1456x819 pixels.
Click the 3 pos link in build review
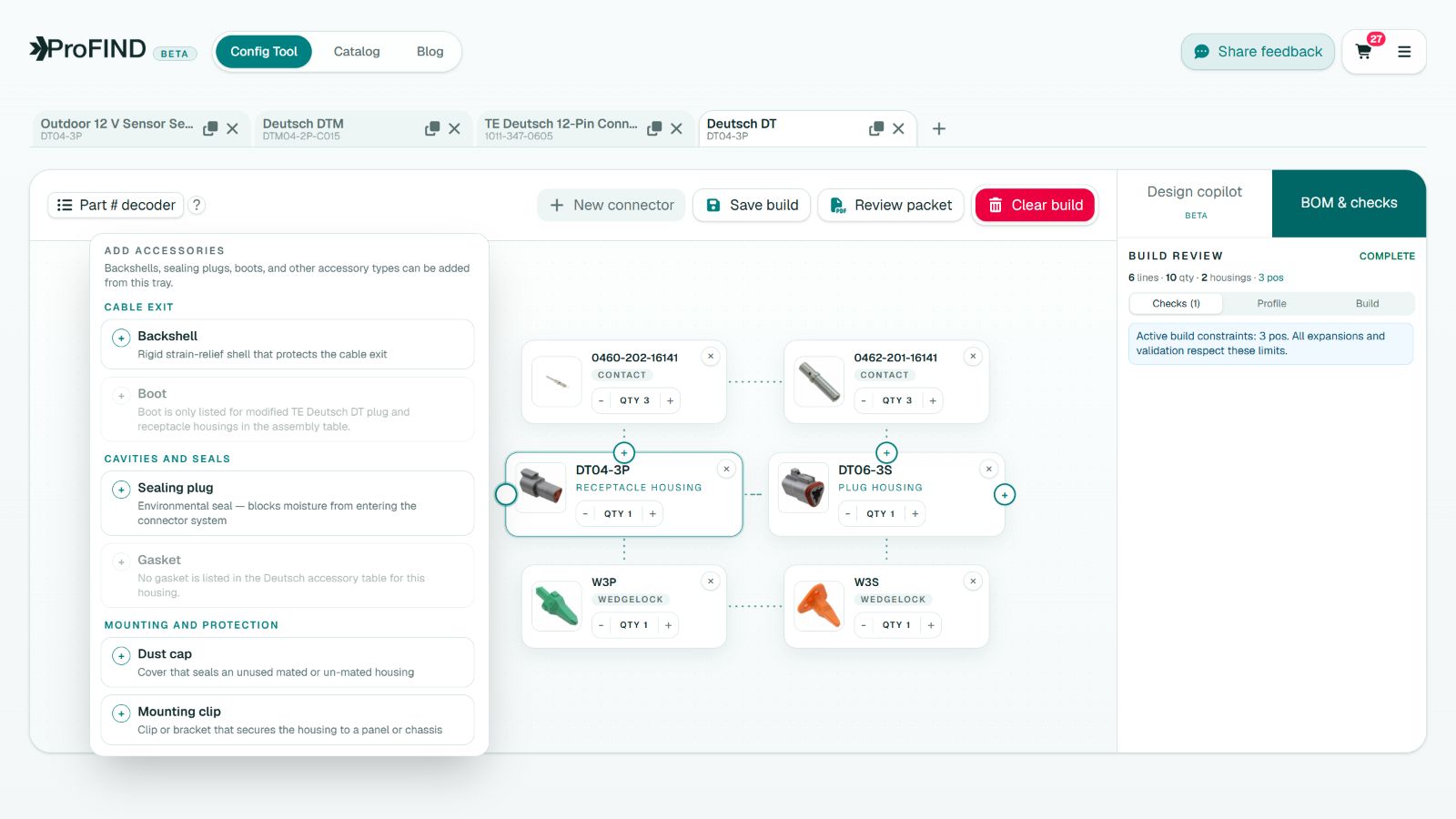click(1271, 278)
